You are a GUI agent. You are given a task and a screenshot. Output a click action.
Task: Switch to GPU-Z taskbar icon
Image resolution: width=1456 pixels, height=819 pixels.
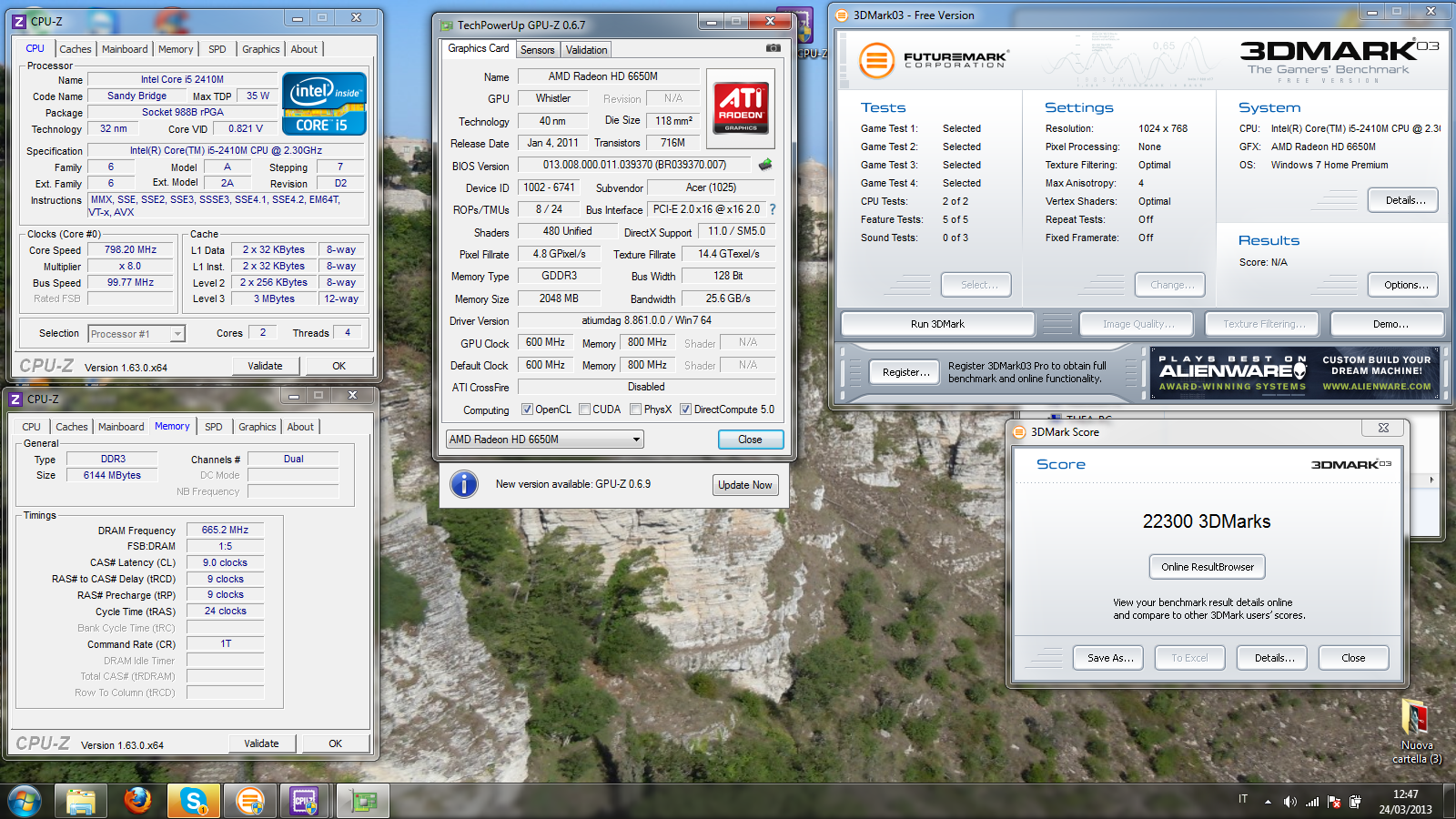[363, 802]
